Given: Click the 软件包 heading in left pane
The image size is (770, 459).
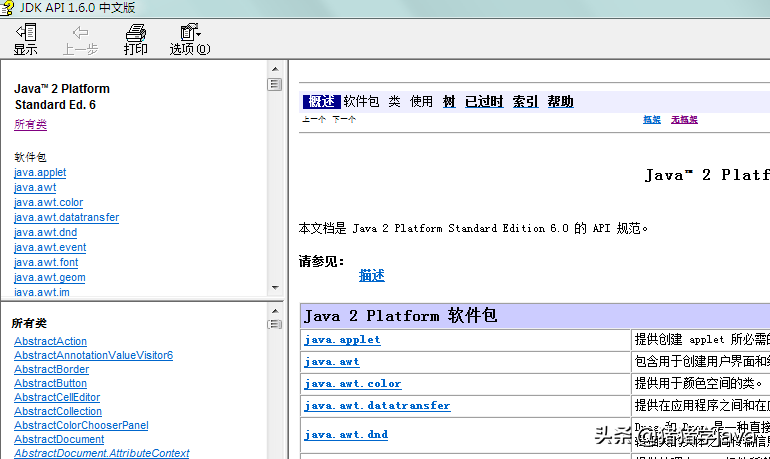Looking at the screenshot, I should pyautogui.click(x=30, y=157).
